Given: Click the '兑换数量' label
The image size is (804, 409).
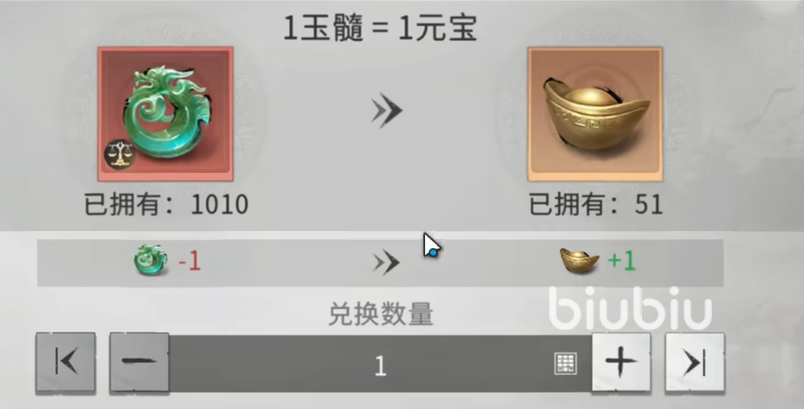Looking at the screenshot, I should pos(380,314).
